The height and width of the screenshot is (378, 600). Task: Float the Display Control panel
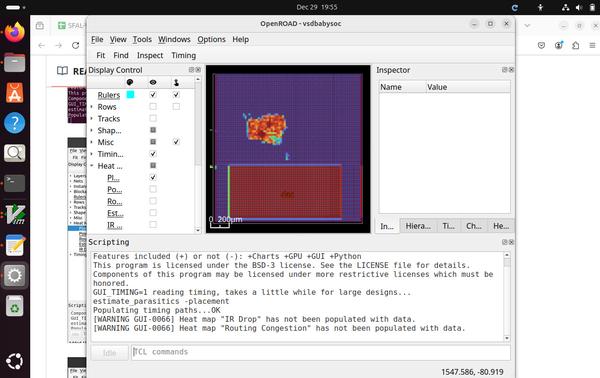191,70
